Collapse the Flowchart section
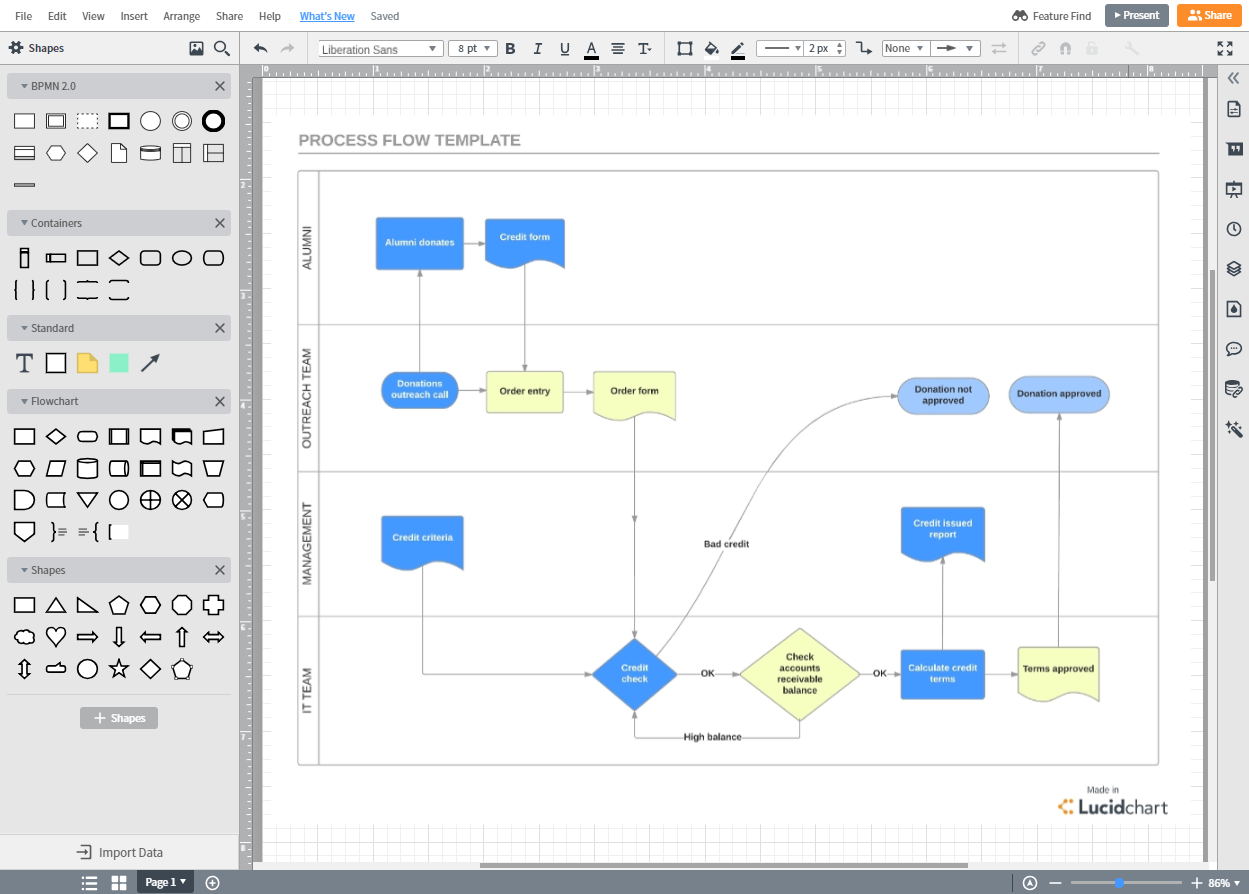Screen dimensions: 1249x894 pos(22,401)
